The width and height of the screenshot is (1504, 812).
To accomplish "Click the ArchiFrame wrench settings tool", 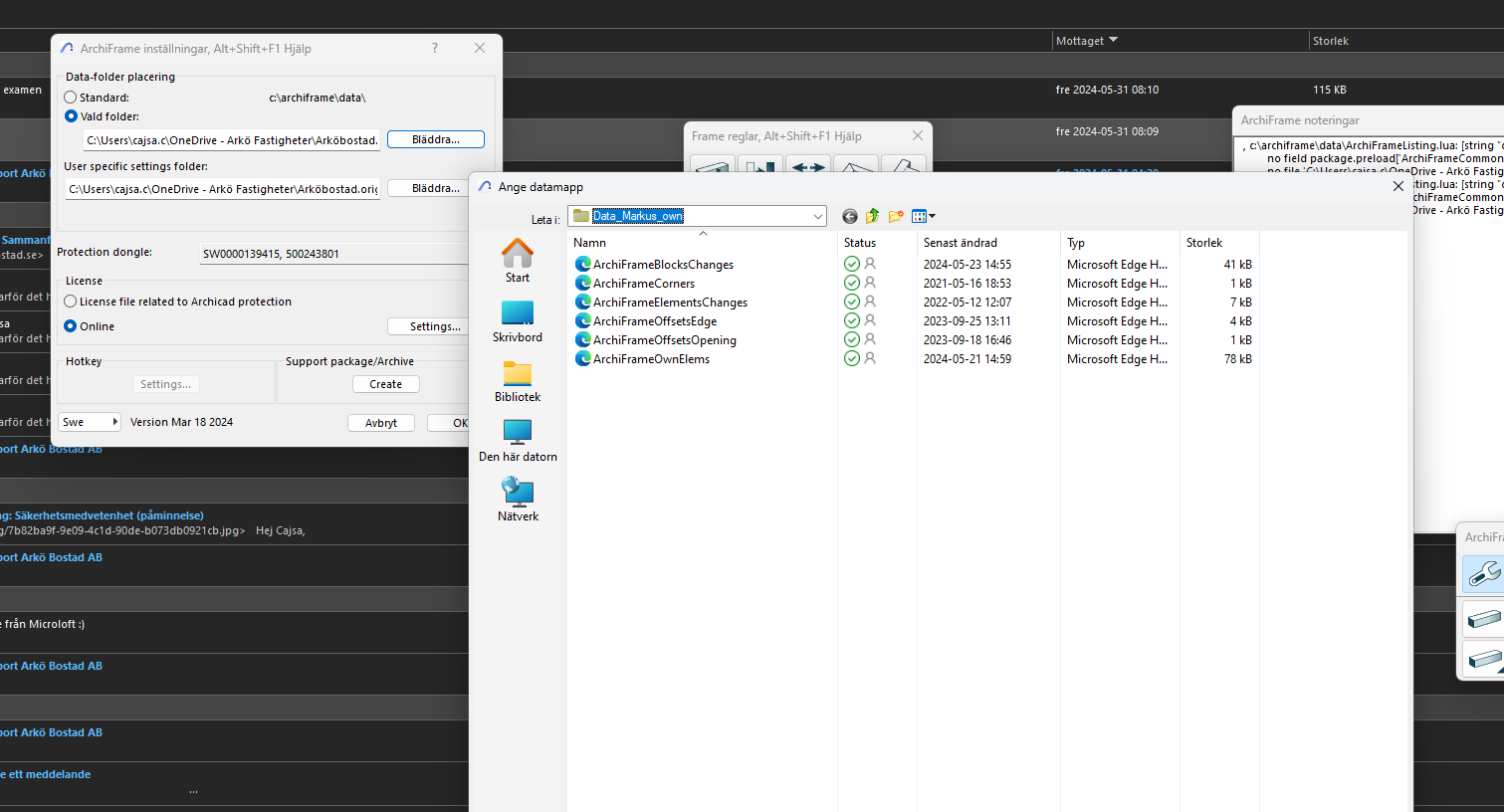I will pyautogui.click(x=1483, y=573).
